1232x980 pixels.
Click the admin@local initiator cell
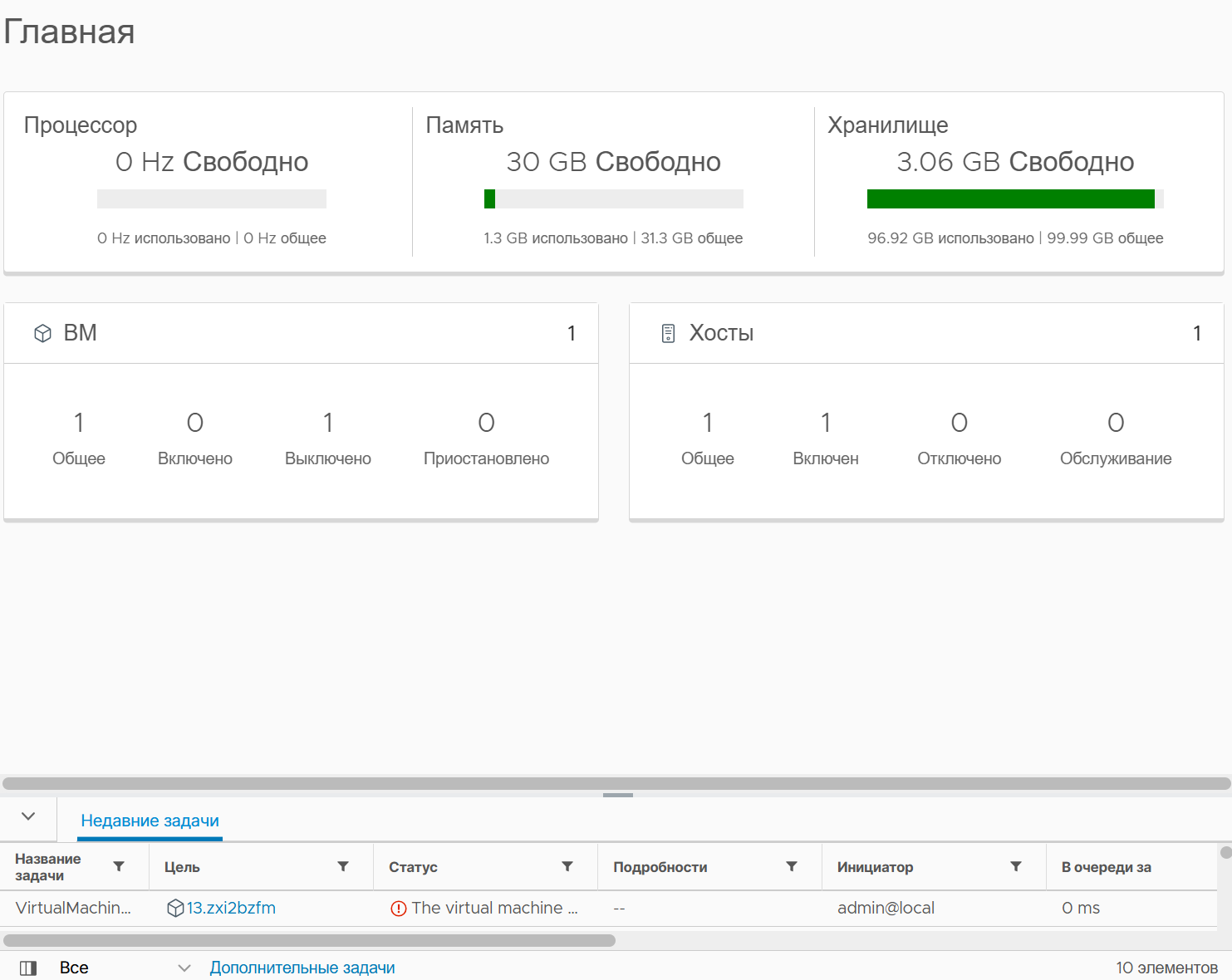click(886, 908)
